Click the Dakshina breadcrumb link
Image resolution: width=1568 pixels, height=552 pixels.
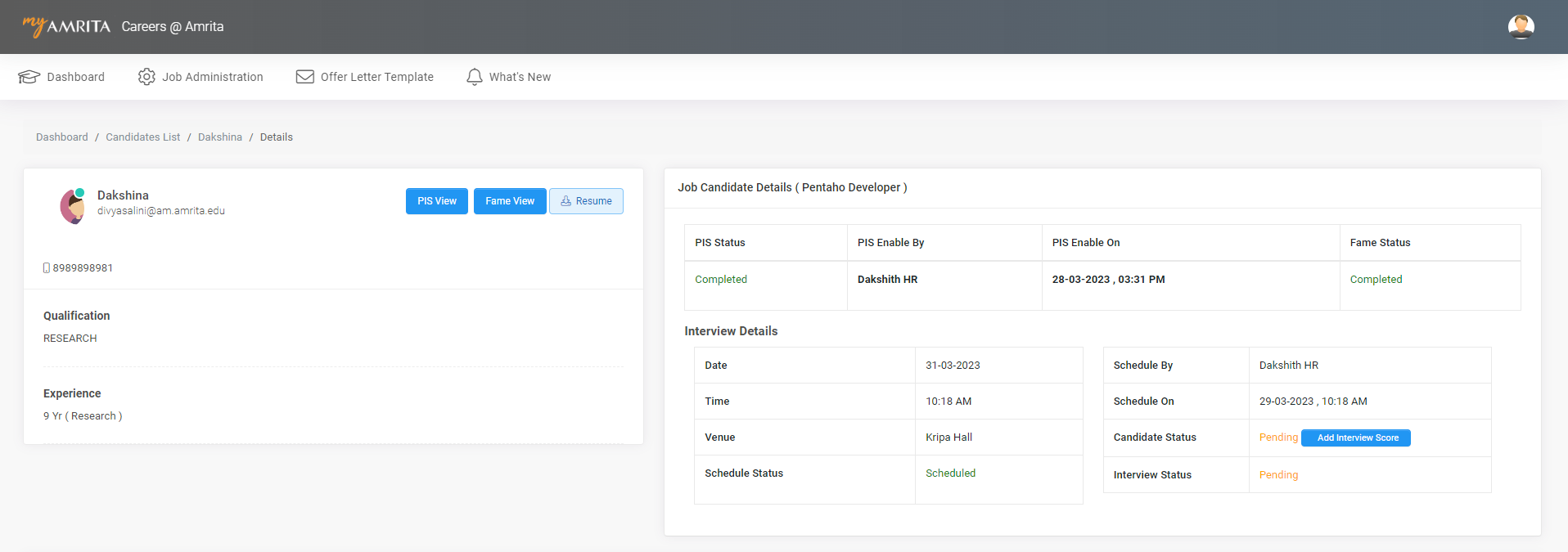tap(220, 137)
